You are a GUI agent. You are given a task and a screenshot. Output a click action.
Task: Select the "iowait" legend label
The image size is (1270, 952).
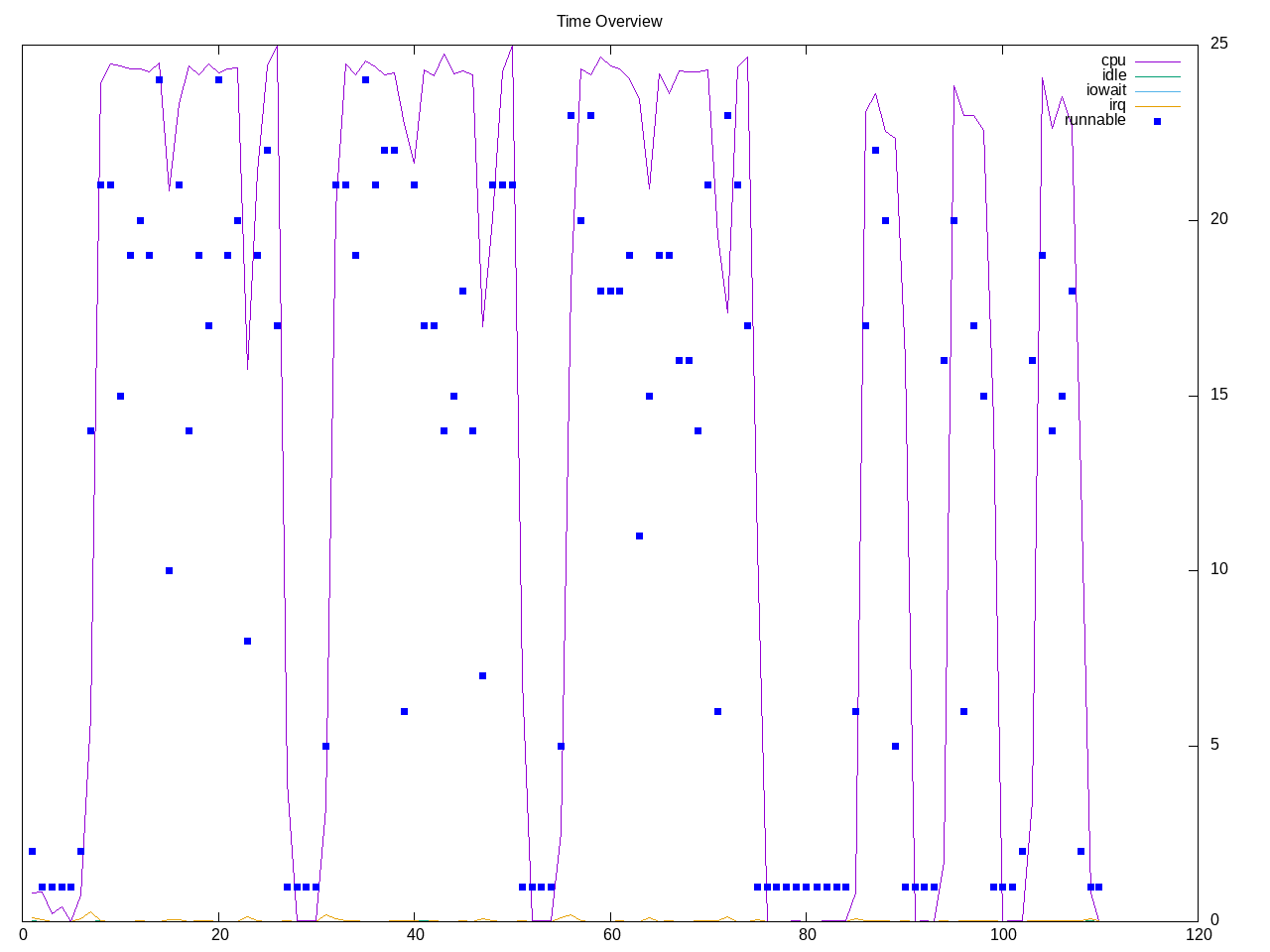point(1106,90)
